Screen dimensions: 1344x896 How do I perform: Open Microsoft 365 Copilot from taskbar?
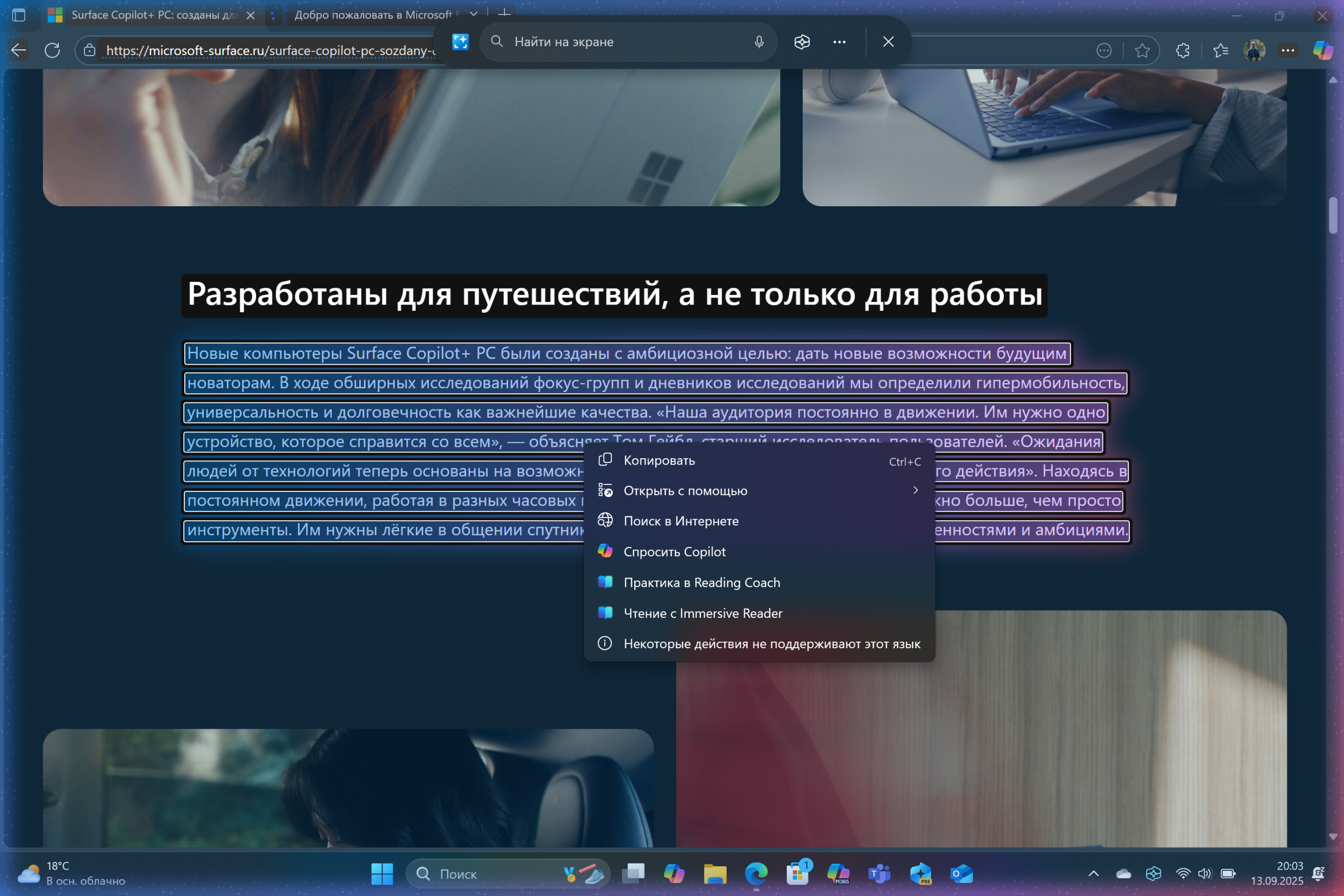click(x=838, y=874)
